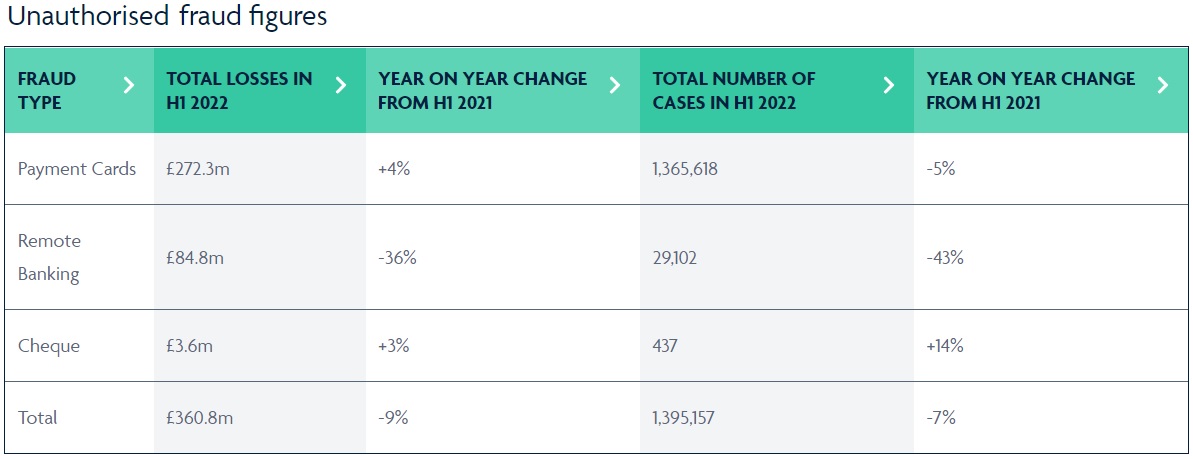Image resolution: width=1193 pixels, height=459 pixels.
Task: Click the £84.8m Remote Banking losses
Action: [195, 257]
